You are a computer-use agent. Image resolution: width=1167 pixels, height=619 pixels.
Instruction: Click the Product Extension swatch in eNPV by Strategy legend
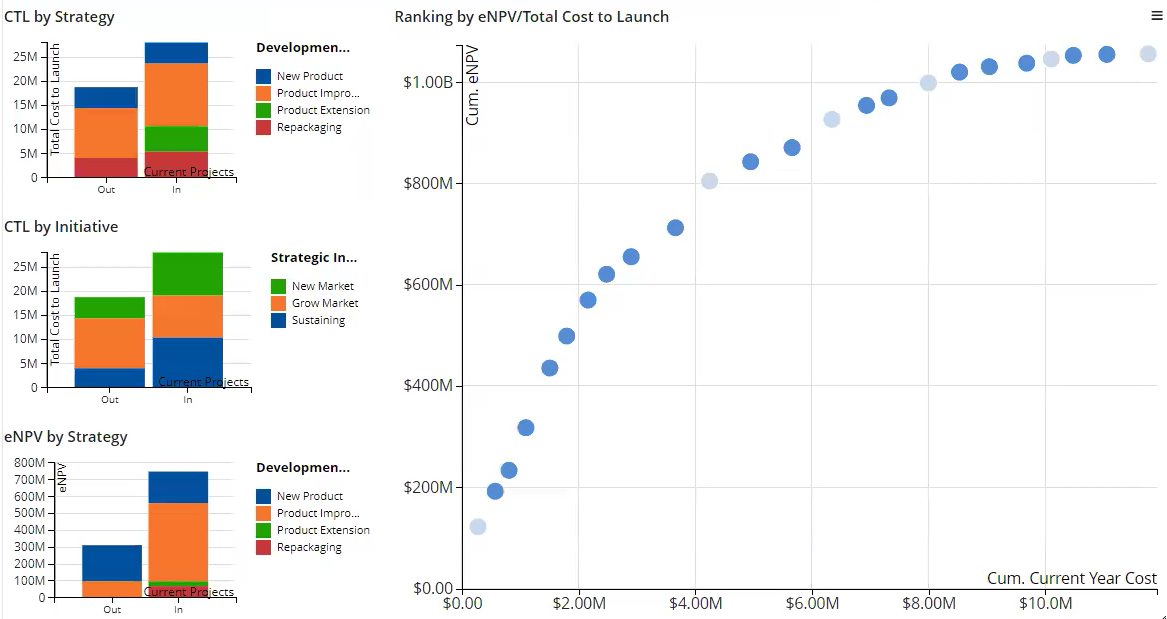(x=263, y=530)
